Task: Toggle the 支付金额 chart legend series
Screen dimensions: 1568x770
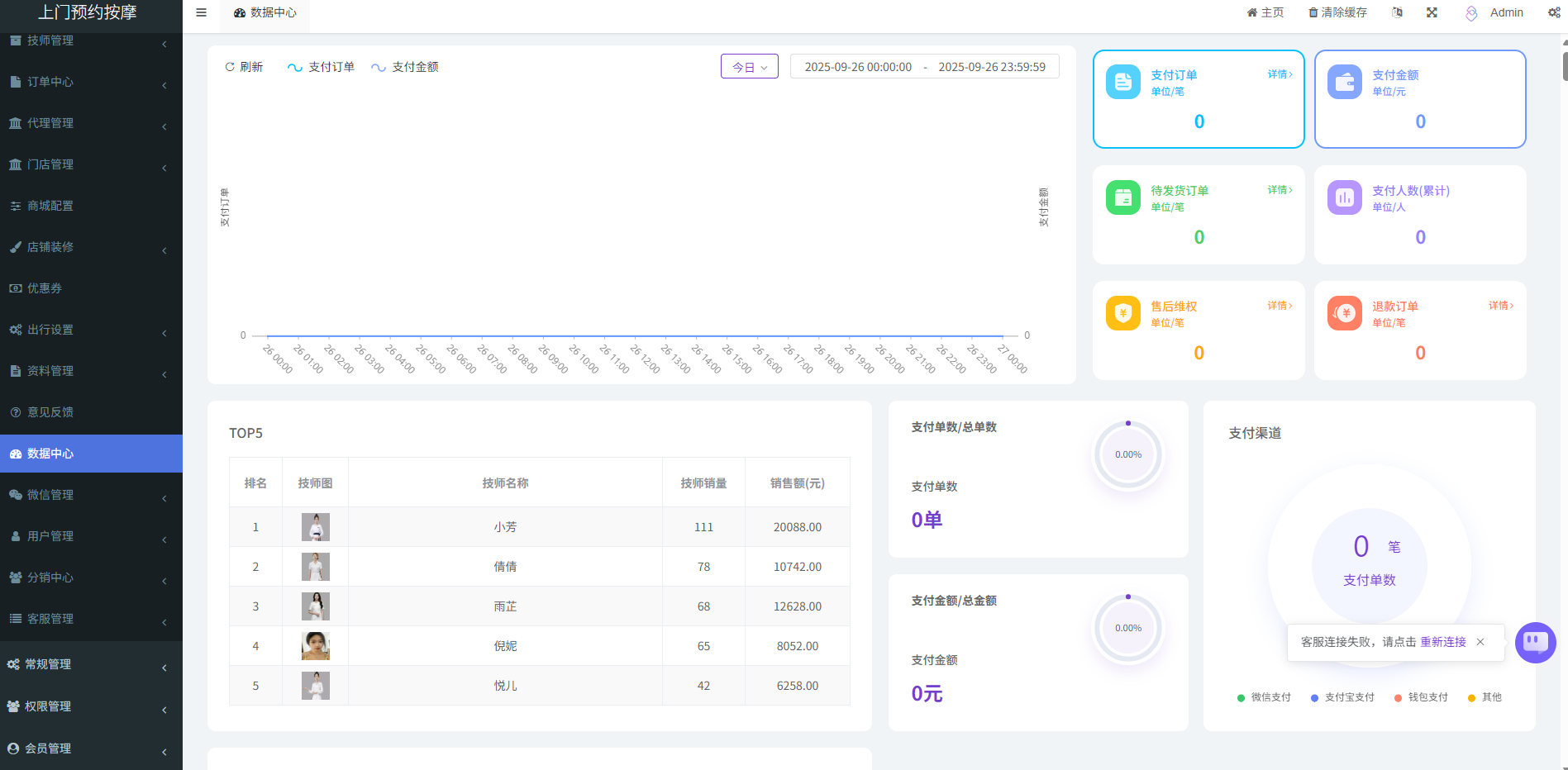Action: pyautogui.click(x=405, y=67)
